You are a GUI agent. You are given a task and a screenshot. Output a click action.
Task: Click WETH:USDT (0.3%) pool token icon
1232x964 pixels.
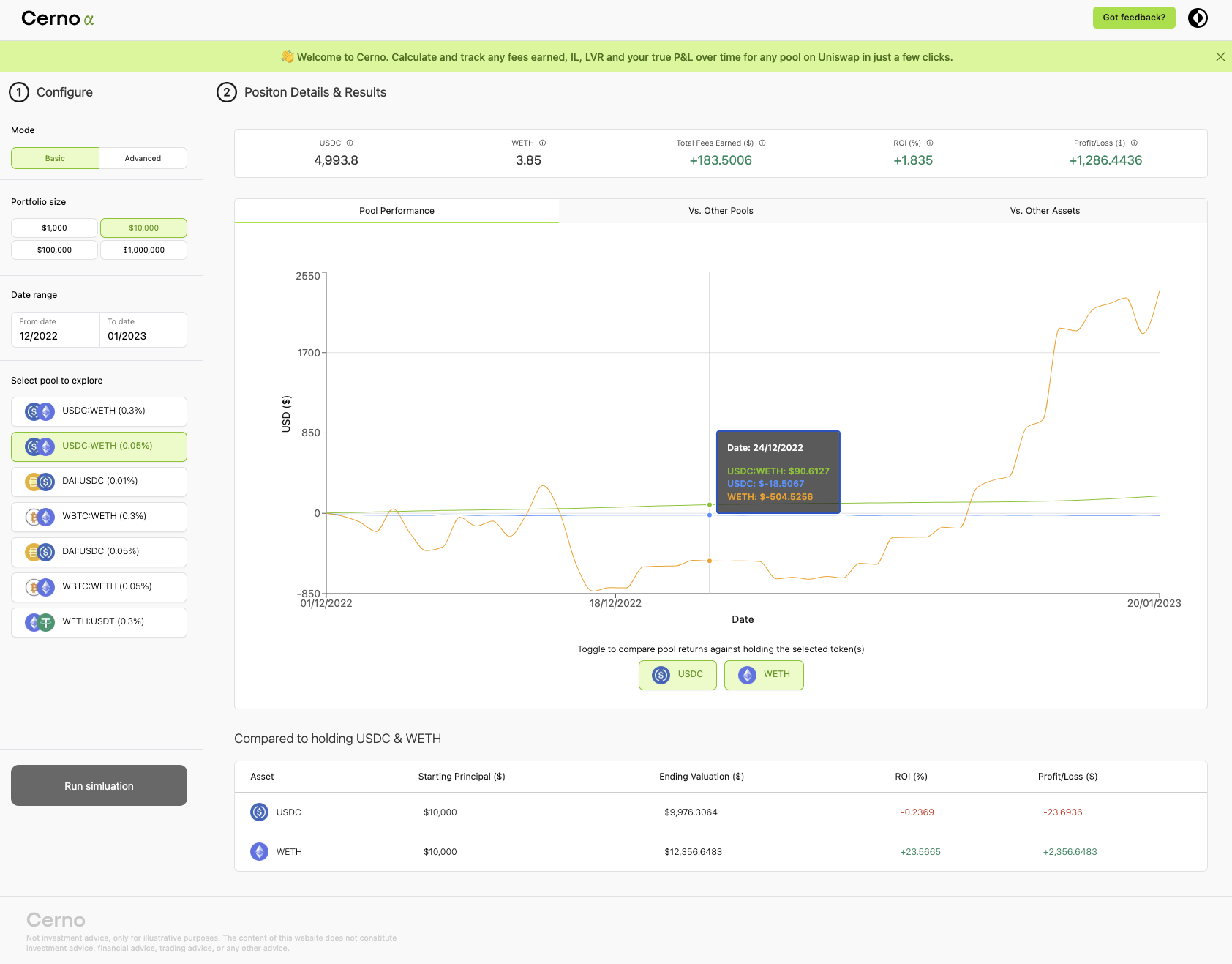click(40, 622)
